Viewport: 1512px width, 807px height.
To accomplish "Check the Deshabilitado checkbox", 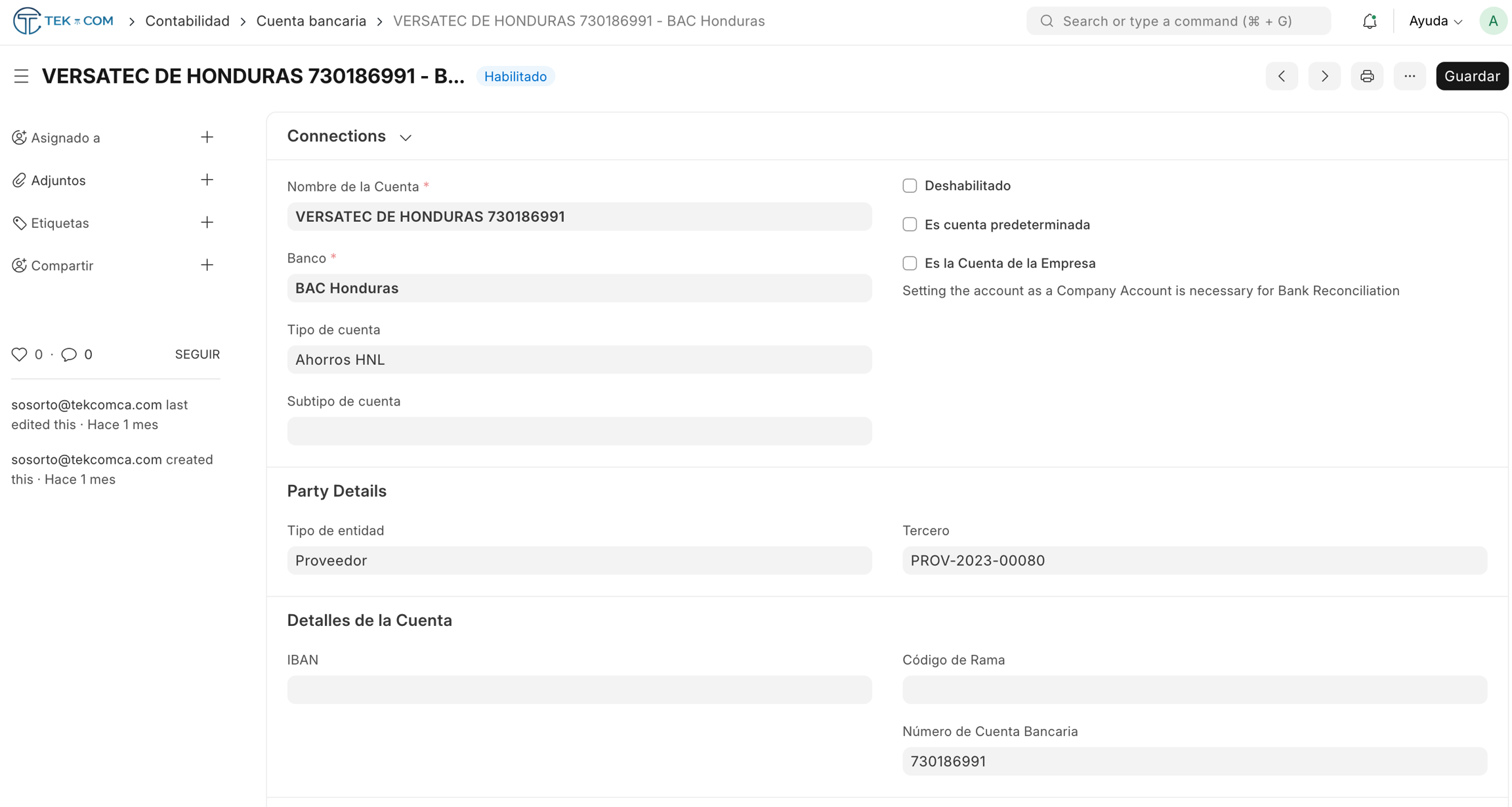I will coord(910,186).
